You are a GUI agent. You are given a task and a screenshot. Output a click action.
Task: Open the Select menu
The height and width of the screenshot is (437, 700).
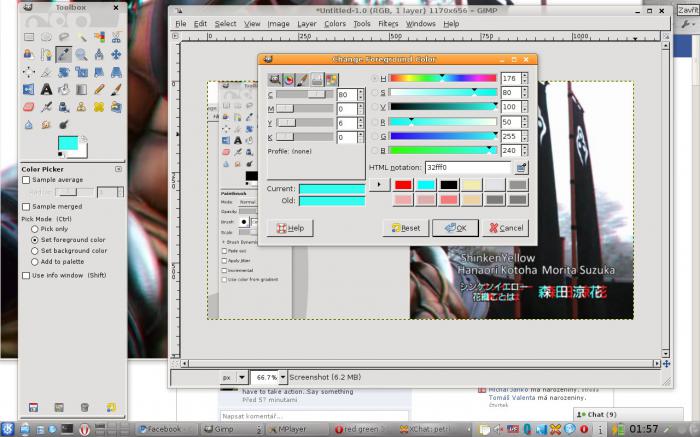[x=225, y=24]
